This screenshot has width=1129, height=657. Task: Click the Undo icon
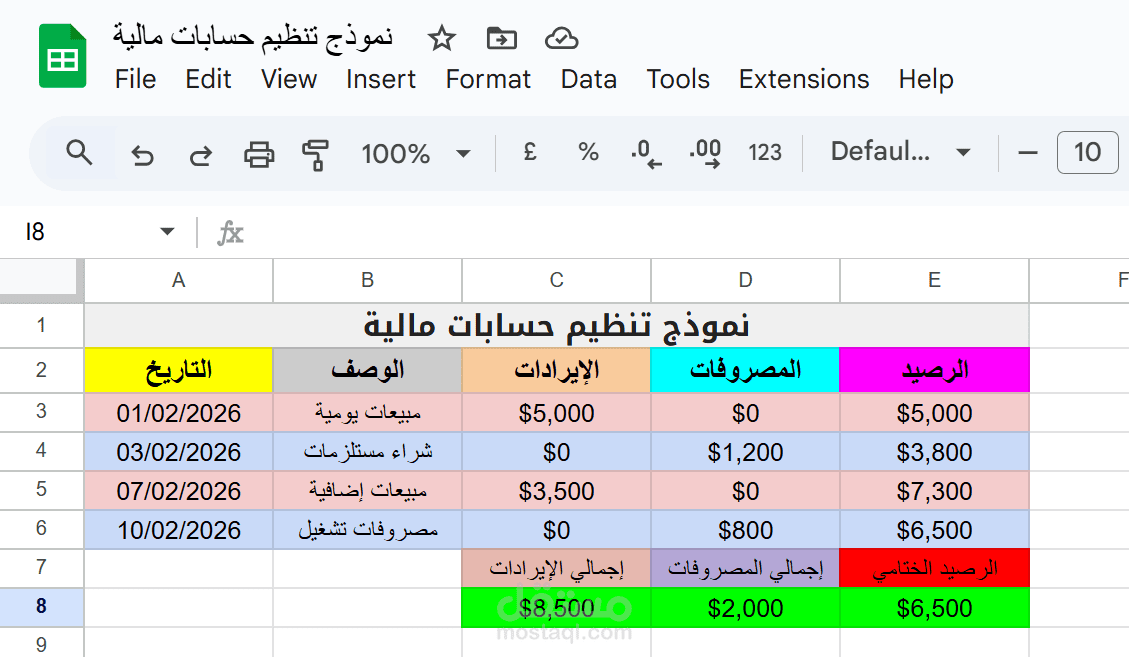[142, 153]
